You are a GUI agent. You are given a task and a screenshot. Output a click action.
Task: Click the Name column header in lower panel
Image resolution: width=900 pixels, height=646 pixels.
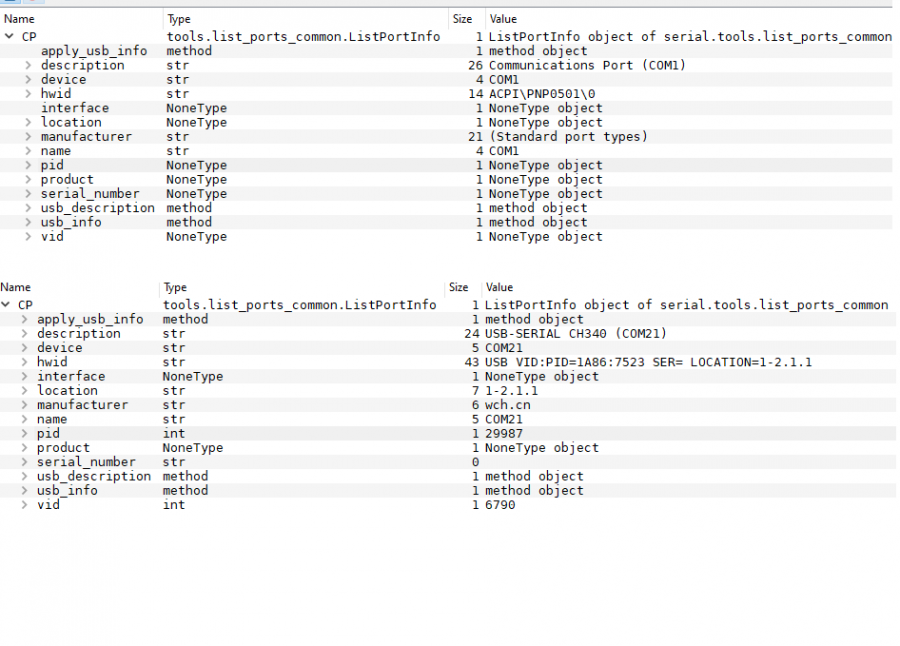16,287
